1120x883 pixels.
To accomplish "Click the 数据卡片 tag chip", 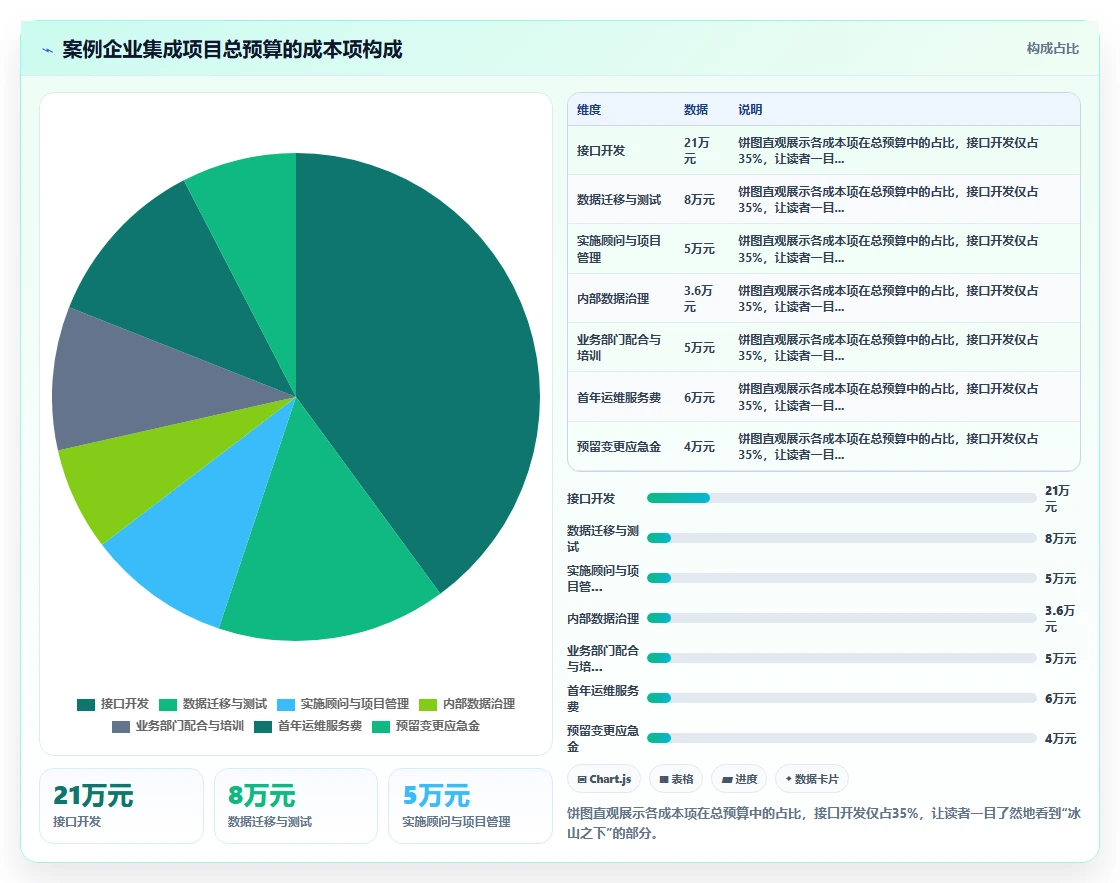I will 811,779.
